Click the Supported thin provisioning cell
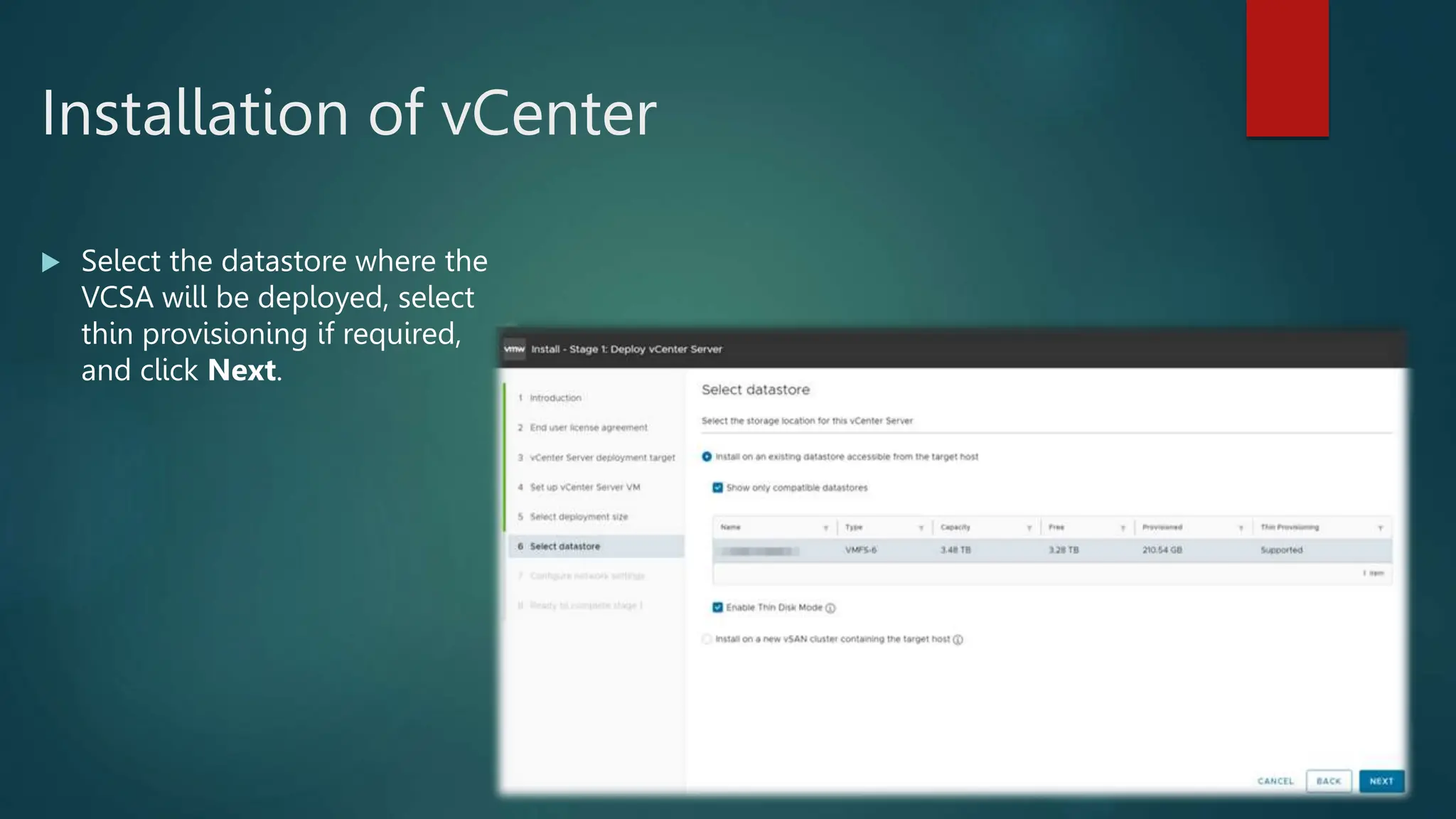The width and height of the screenshot is (1456, 819). tap(1281, 550)
